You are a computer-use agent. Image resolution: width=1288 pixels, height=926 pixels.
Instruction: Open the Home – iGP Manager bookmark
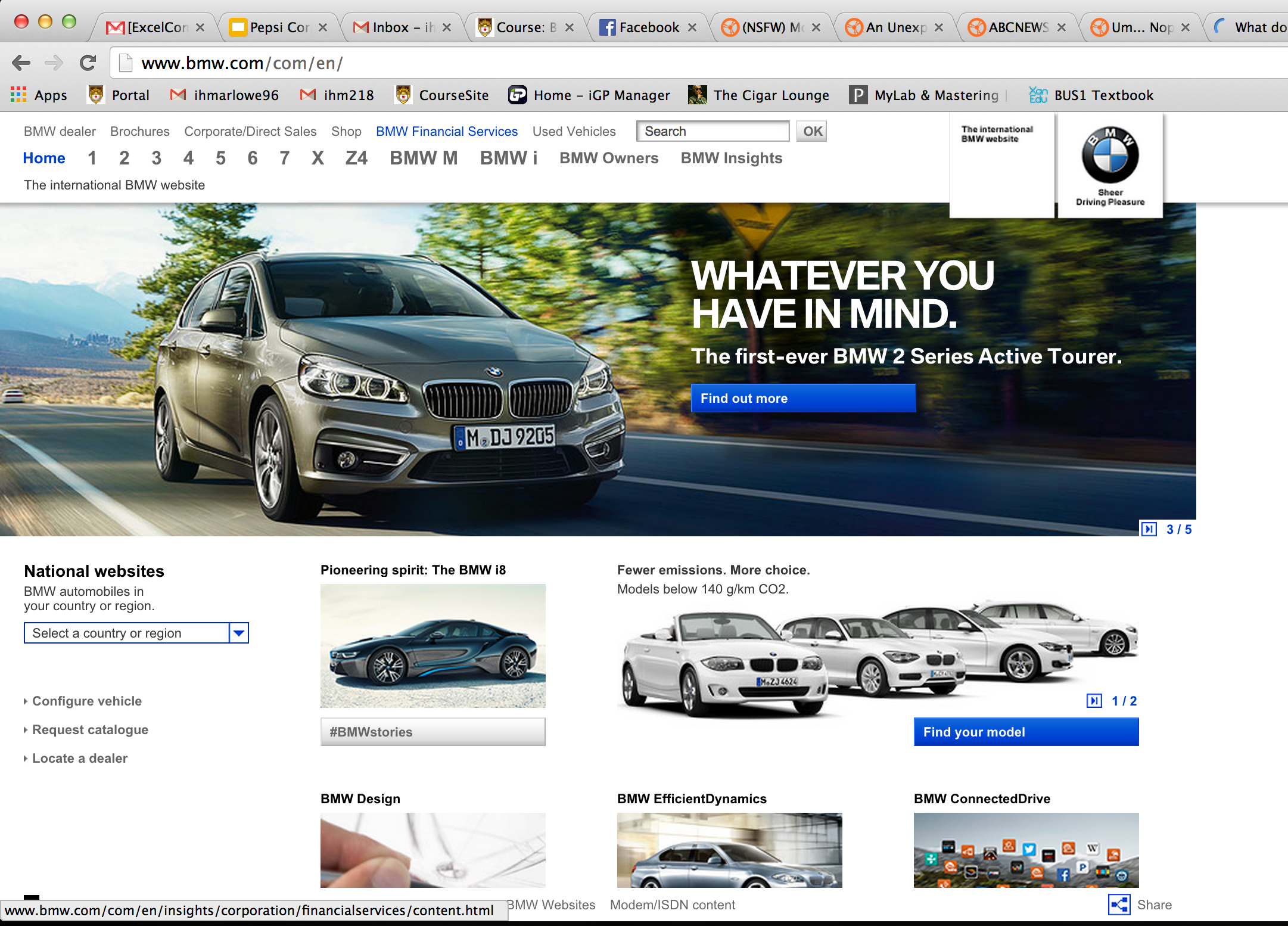pos(589,95)
